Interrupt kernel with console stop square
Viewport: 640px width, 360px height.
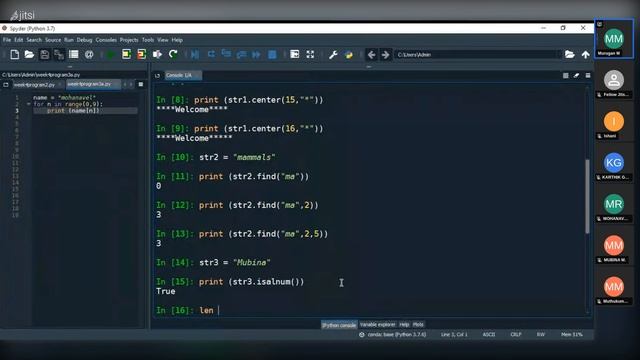[565, 76]
